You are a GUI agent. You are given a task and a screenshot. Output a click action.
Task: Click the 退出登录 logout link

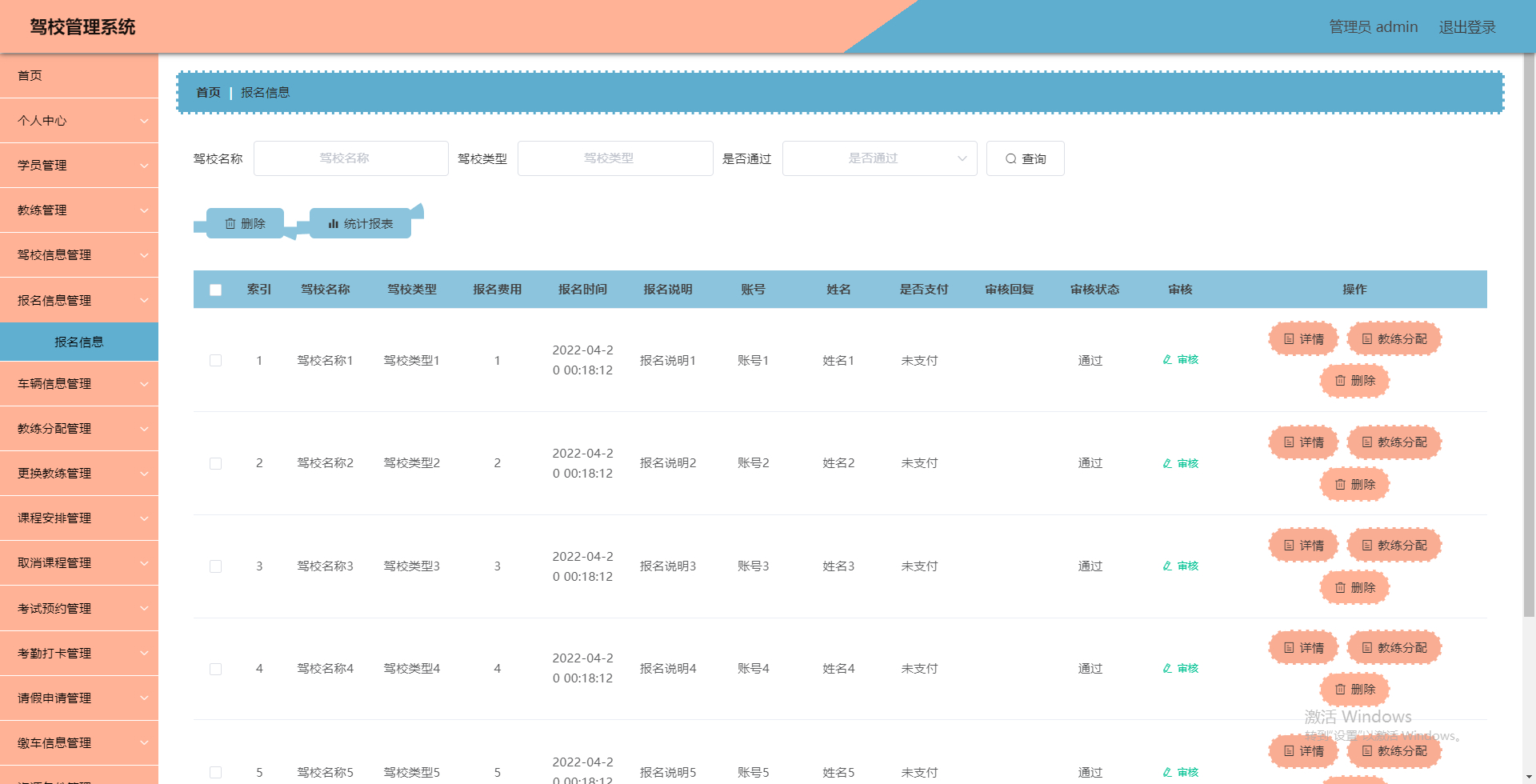click(1466, 26)
